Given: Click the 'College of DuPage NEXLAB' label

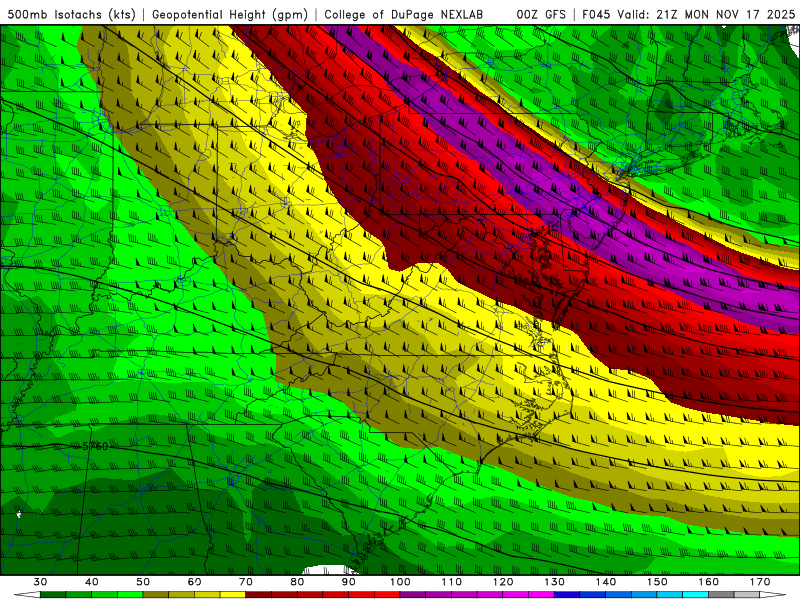Looking at the screenshot, I should coord(404,15).
